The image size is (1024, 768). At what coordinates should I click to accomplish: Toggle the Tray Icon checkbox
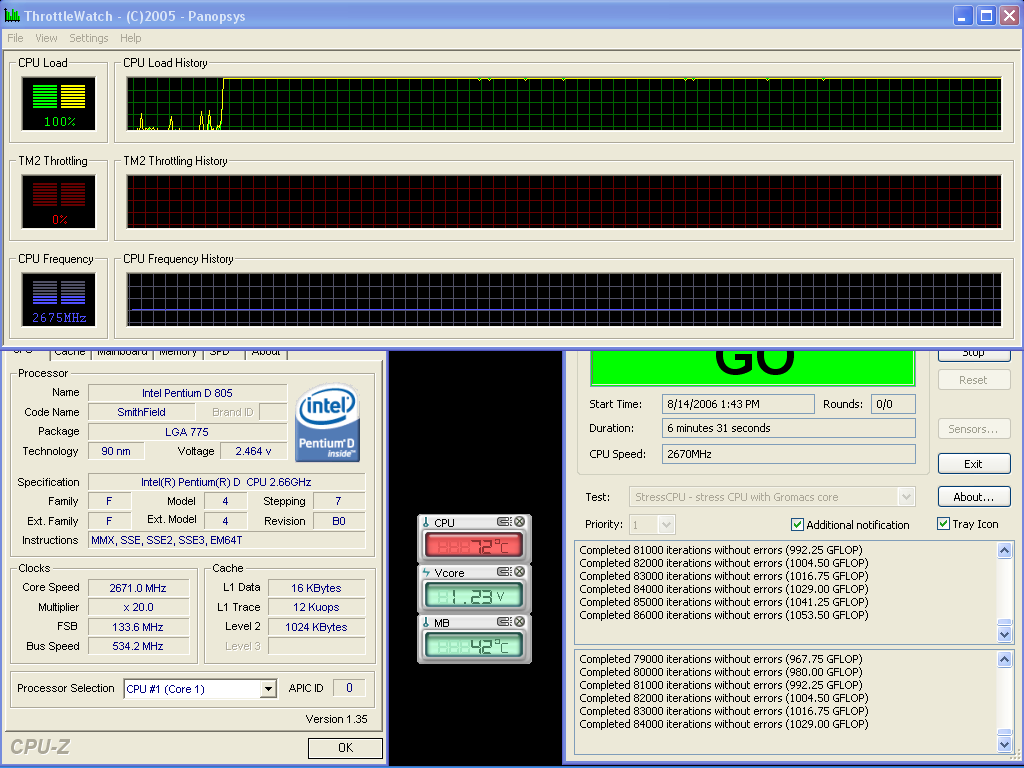pyautogui.click(x=943, y=524)
